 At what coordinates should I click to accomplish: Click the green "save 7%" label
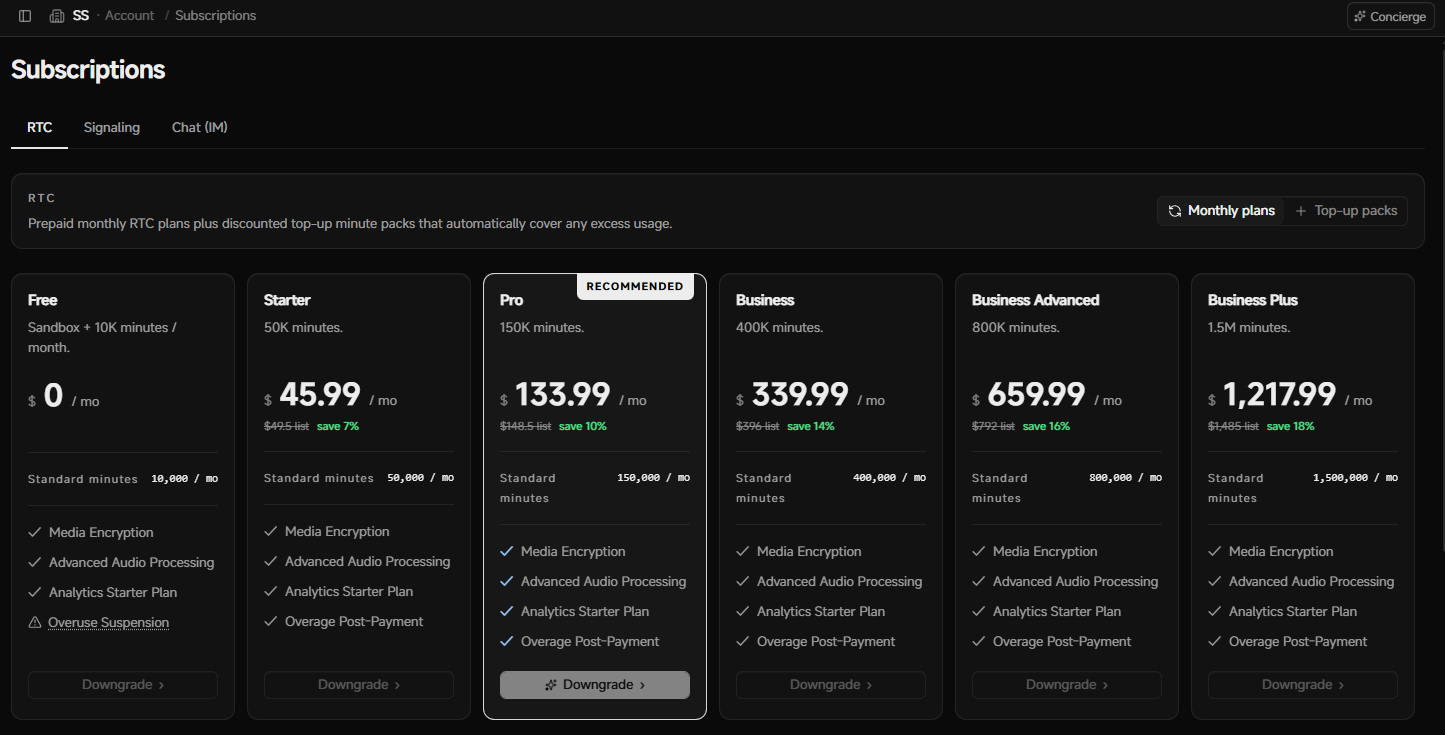pyautogui.click(x=338, y=426)
